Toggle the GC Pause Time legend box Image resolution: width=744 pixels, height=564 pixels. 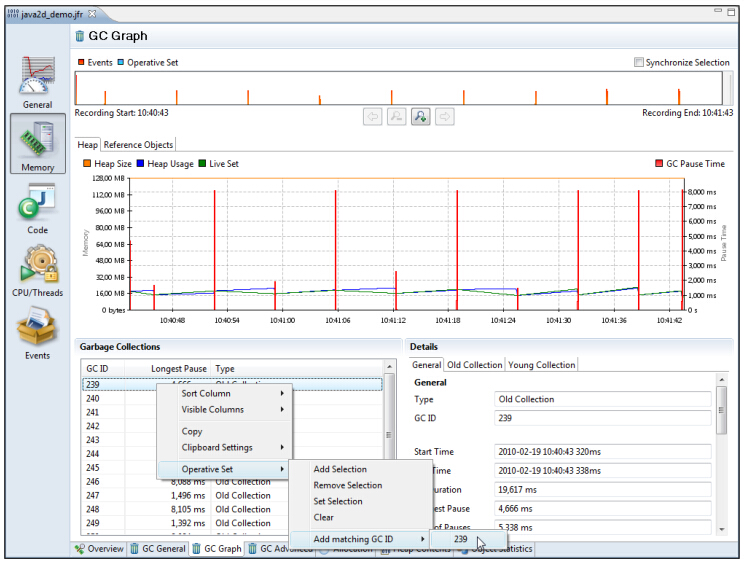point(659,164)
